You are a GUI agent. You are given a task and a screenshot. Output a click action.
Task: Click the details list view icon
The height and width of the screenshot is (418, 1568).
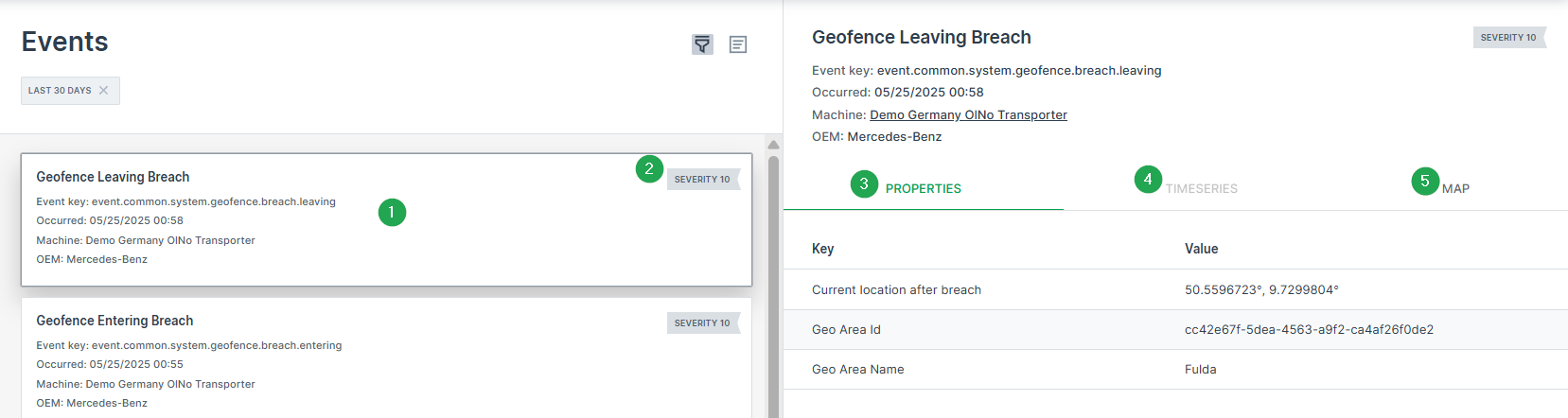pyautogui.click(x=738, y=44)
